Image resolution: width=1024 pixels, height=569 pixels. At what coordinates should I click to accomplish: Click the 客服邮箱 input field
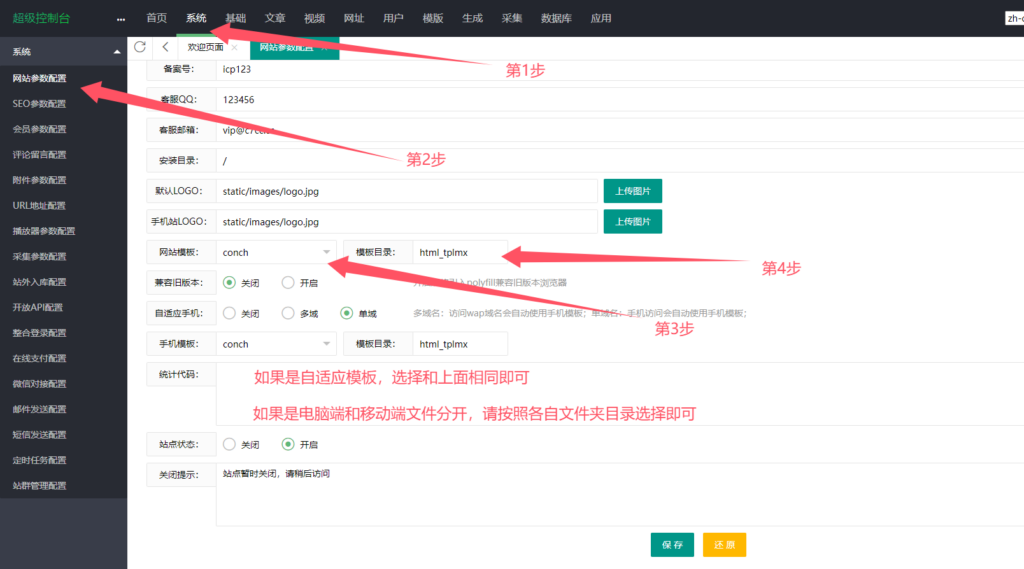(620, 130)
